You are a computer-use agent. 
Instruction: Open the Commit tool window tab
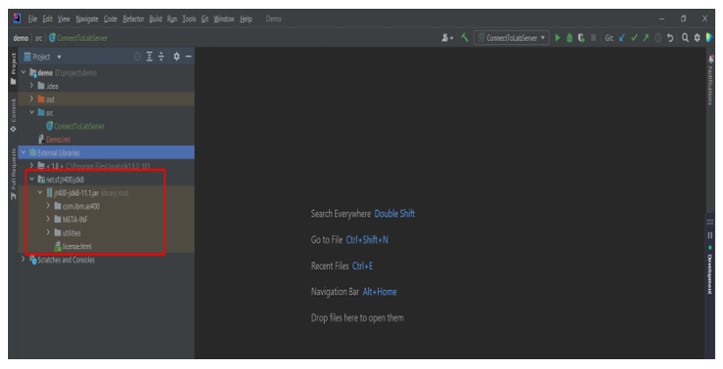tap(13, 115)
